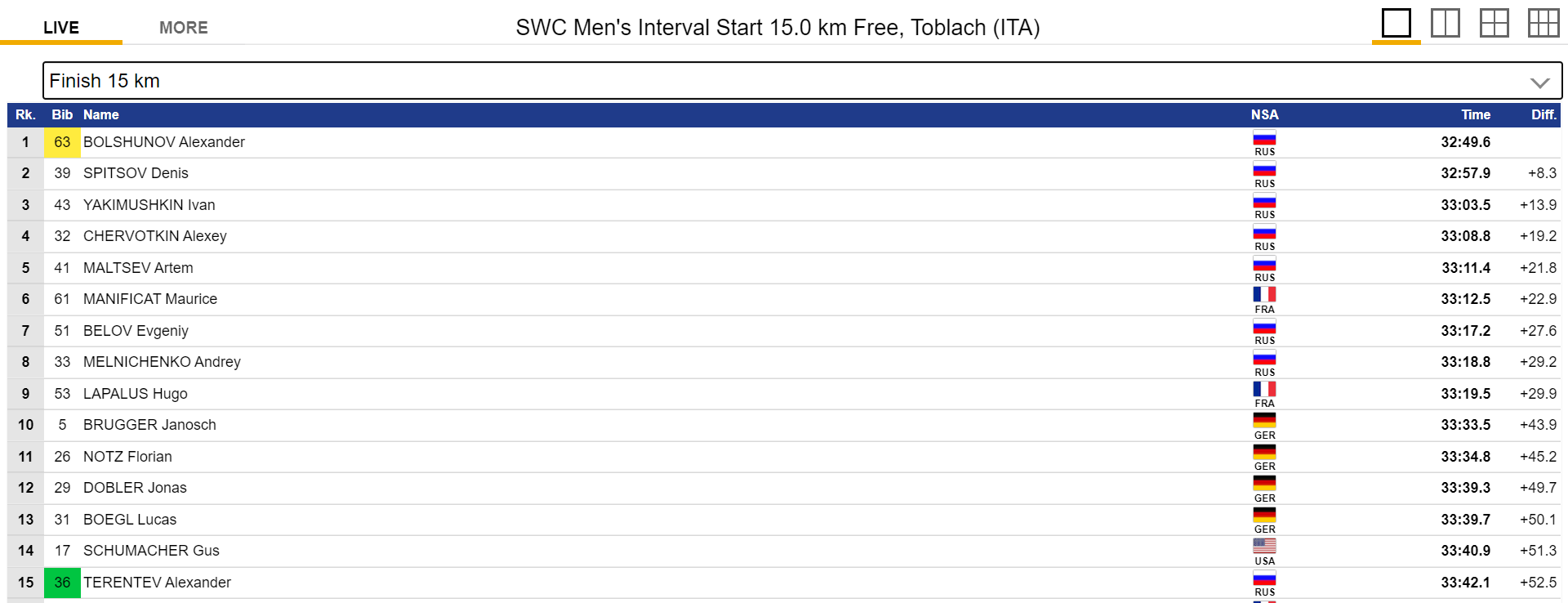
Task: Sort by the Time column header
Action: pos(1475,115)
